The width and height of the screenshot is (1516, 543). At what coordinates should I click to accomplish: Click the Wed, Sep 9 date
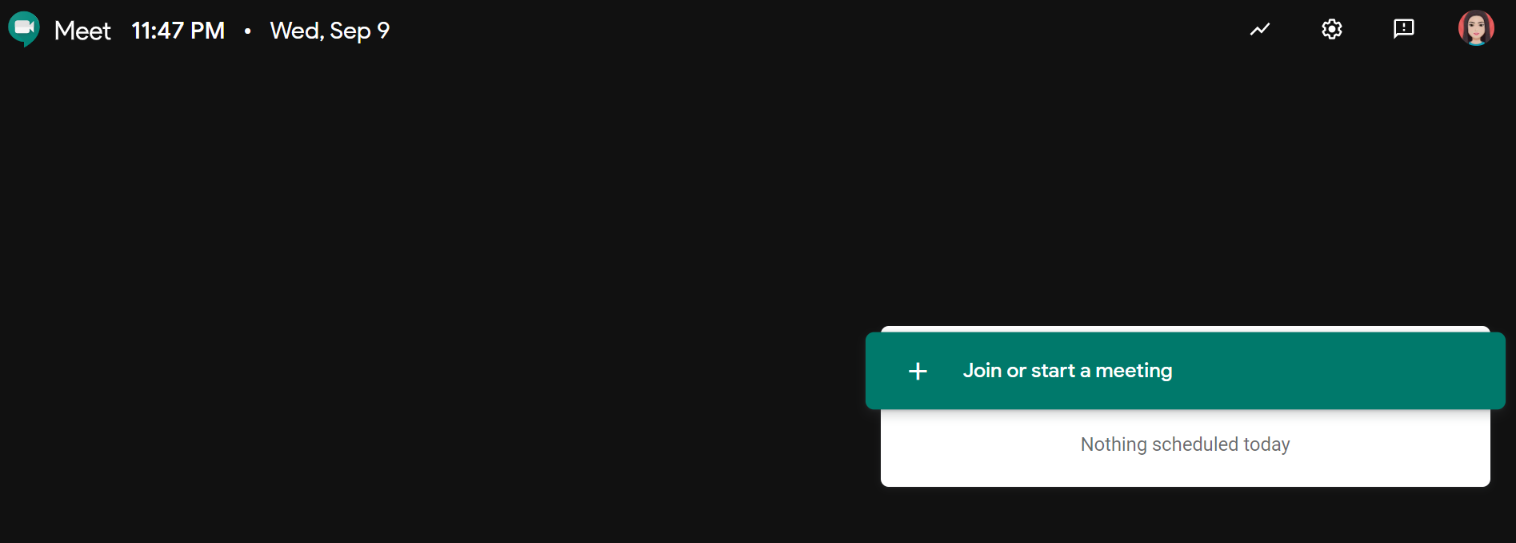[x=330, y=31]
